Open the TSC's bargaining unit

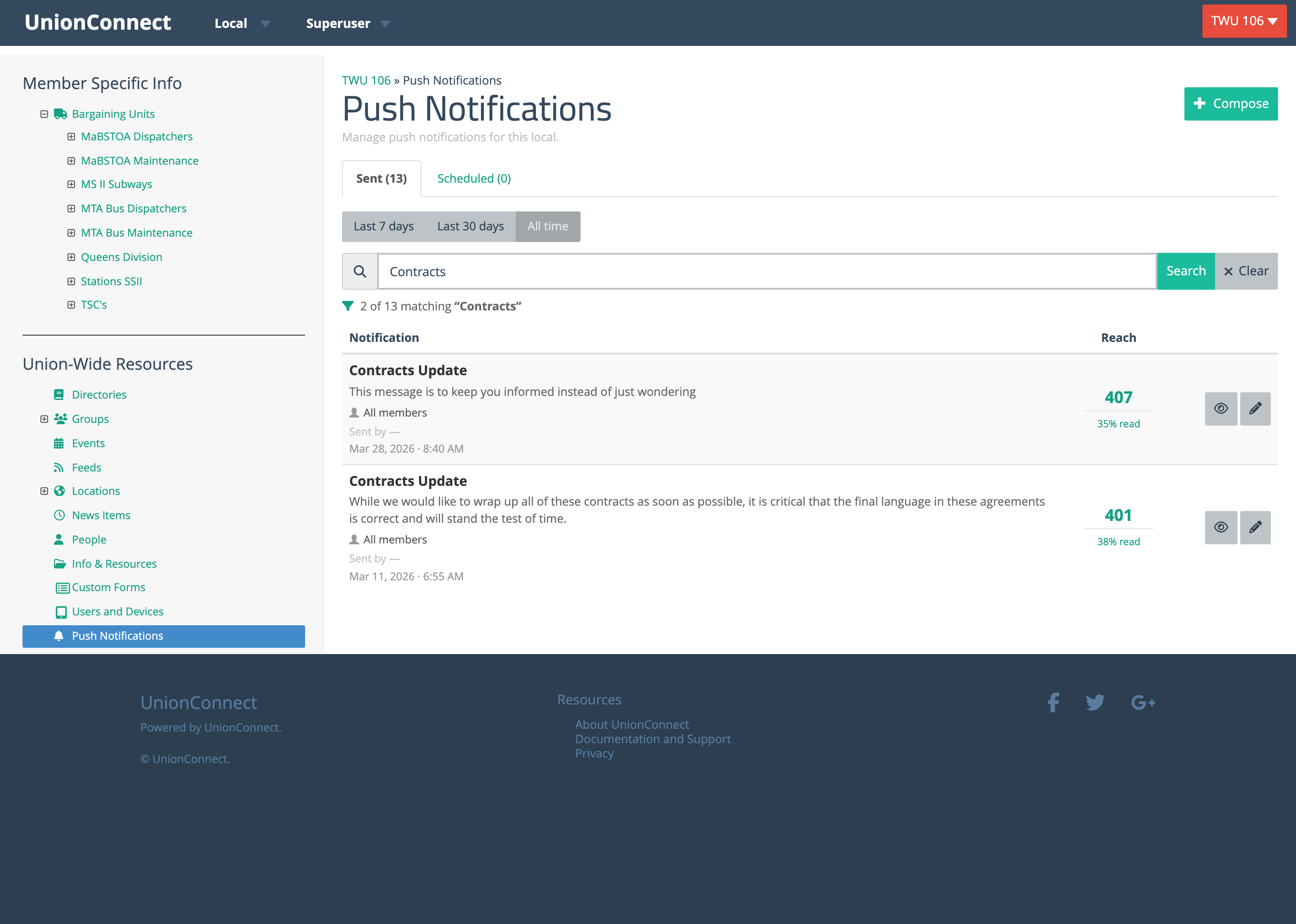[x=94, y=305]
